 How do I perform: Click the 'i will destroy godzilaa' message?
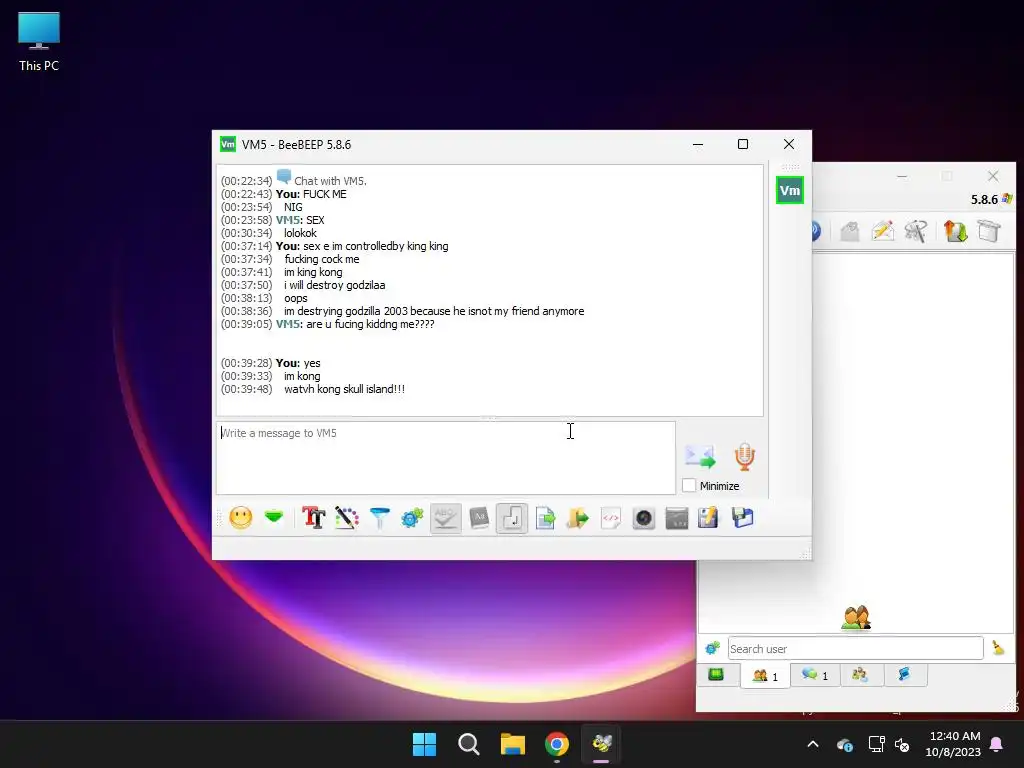coord(334,285)
